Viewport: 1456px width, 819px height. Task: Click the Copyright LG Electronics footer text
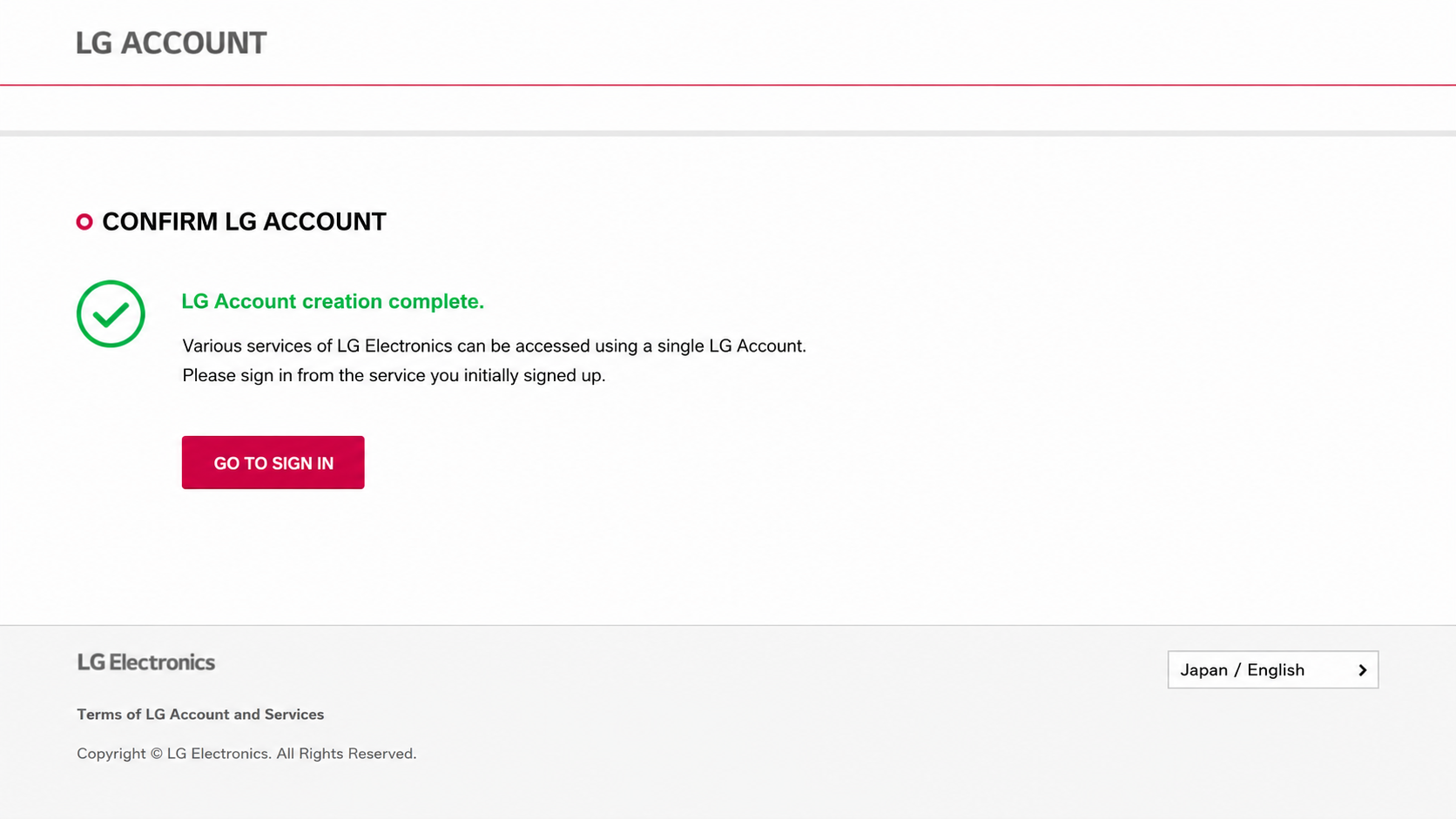(246, 754)
